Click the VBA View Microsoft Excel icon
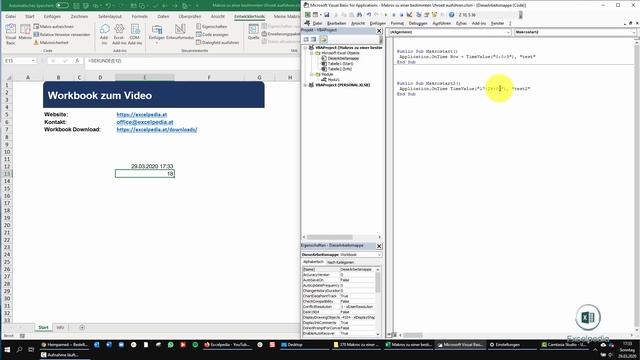The height and width of the screenshot is (360, 640). pyautogui.click(x=308, y=15)
